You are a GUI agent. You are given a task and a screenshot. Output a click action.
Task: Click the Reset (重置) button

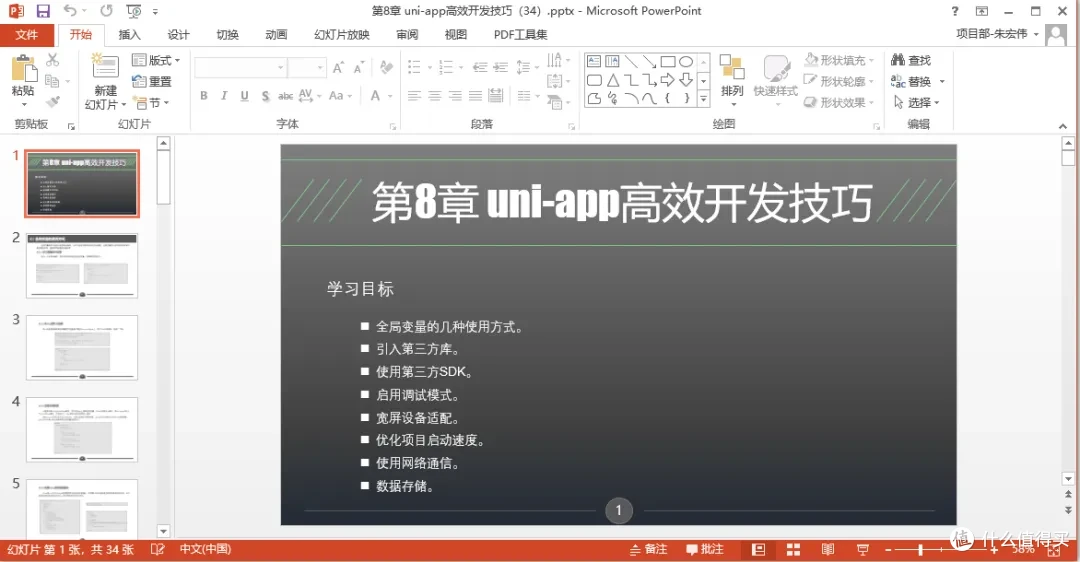(x=152, y=81)
